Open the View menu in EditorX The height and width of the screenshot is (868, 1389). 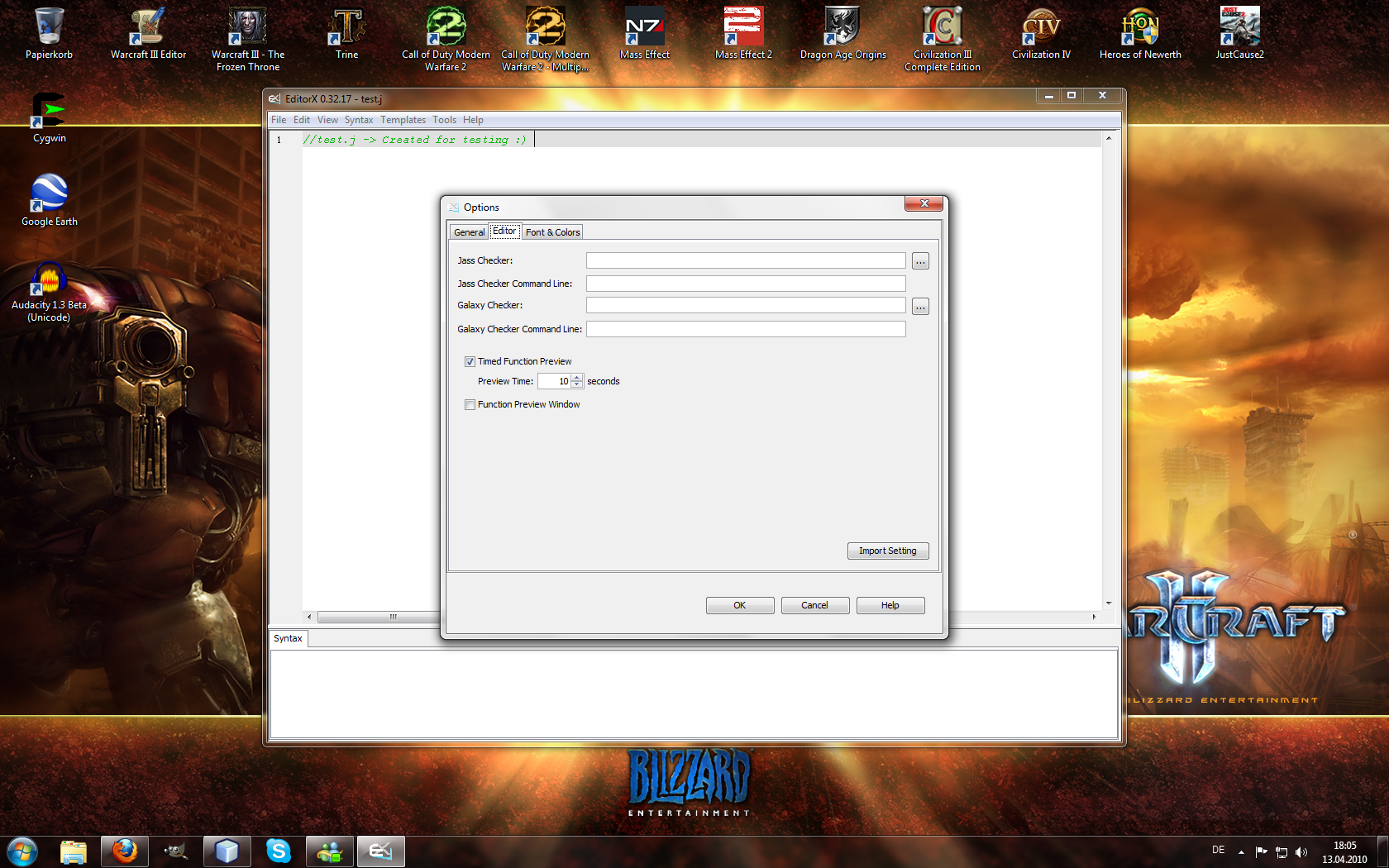(327, 120)
